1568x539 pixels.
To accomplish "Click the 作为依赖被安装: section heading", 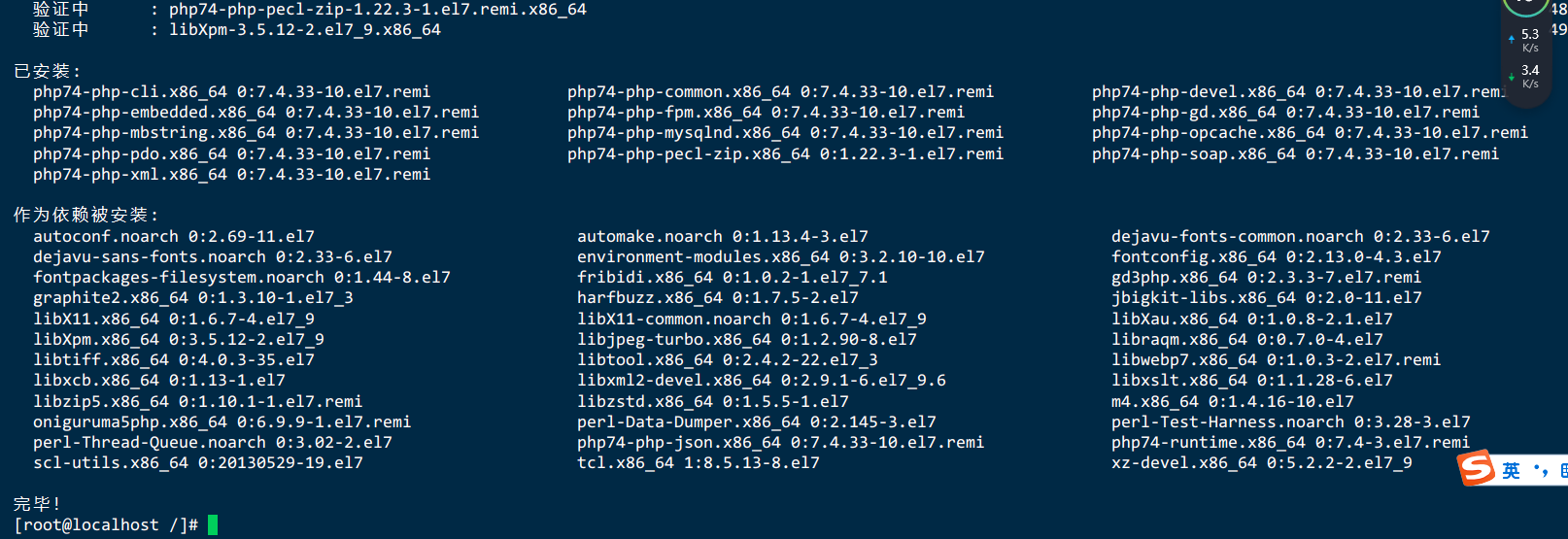I will click(85, 215).
